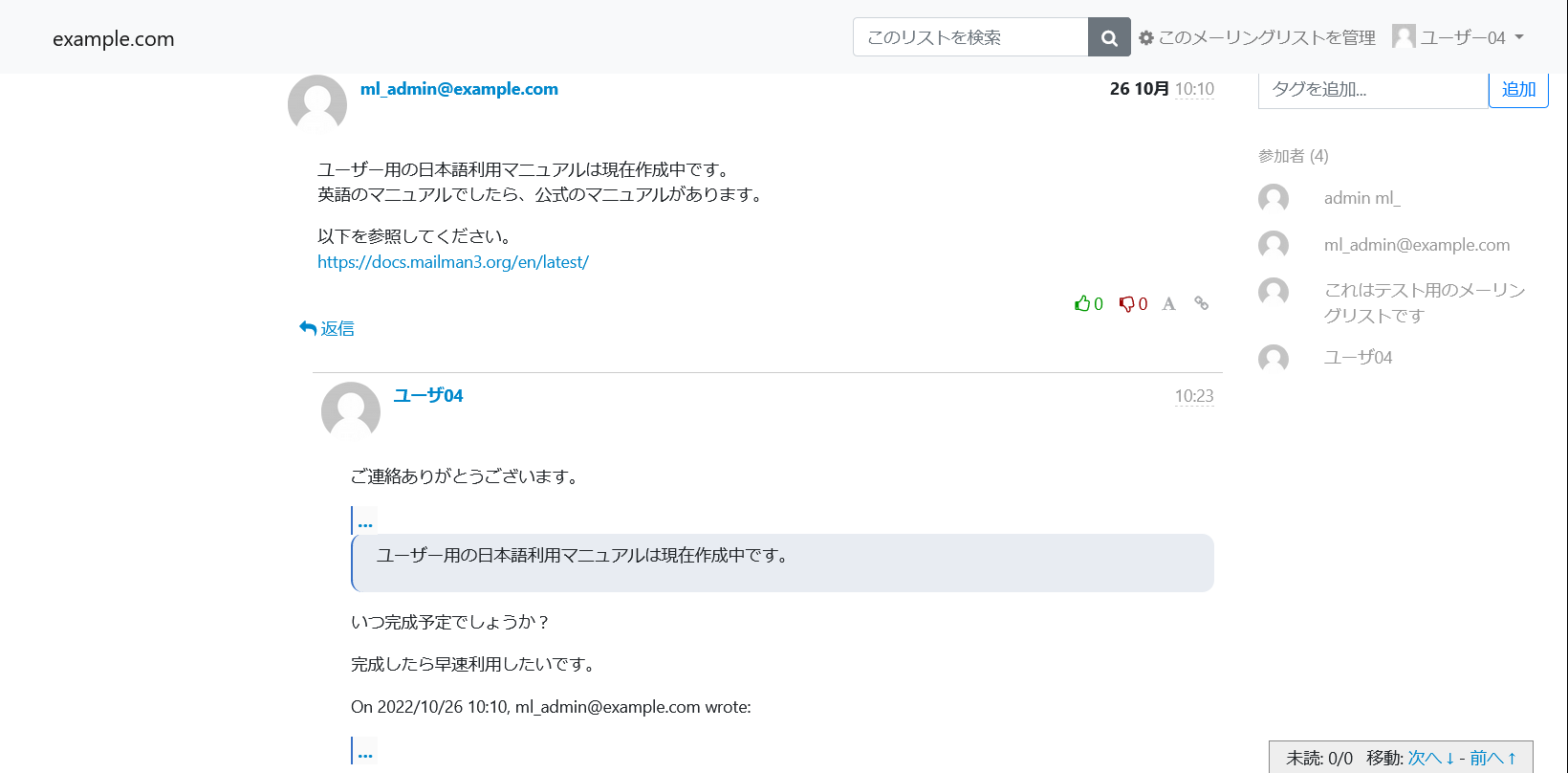
Task: Click avatar icon next to admin ml_
Action: [x=1274, y=198]
